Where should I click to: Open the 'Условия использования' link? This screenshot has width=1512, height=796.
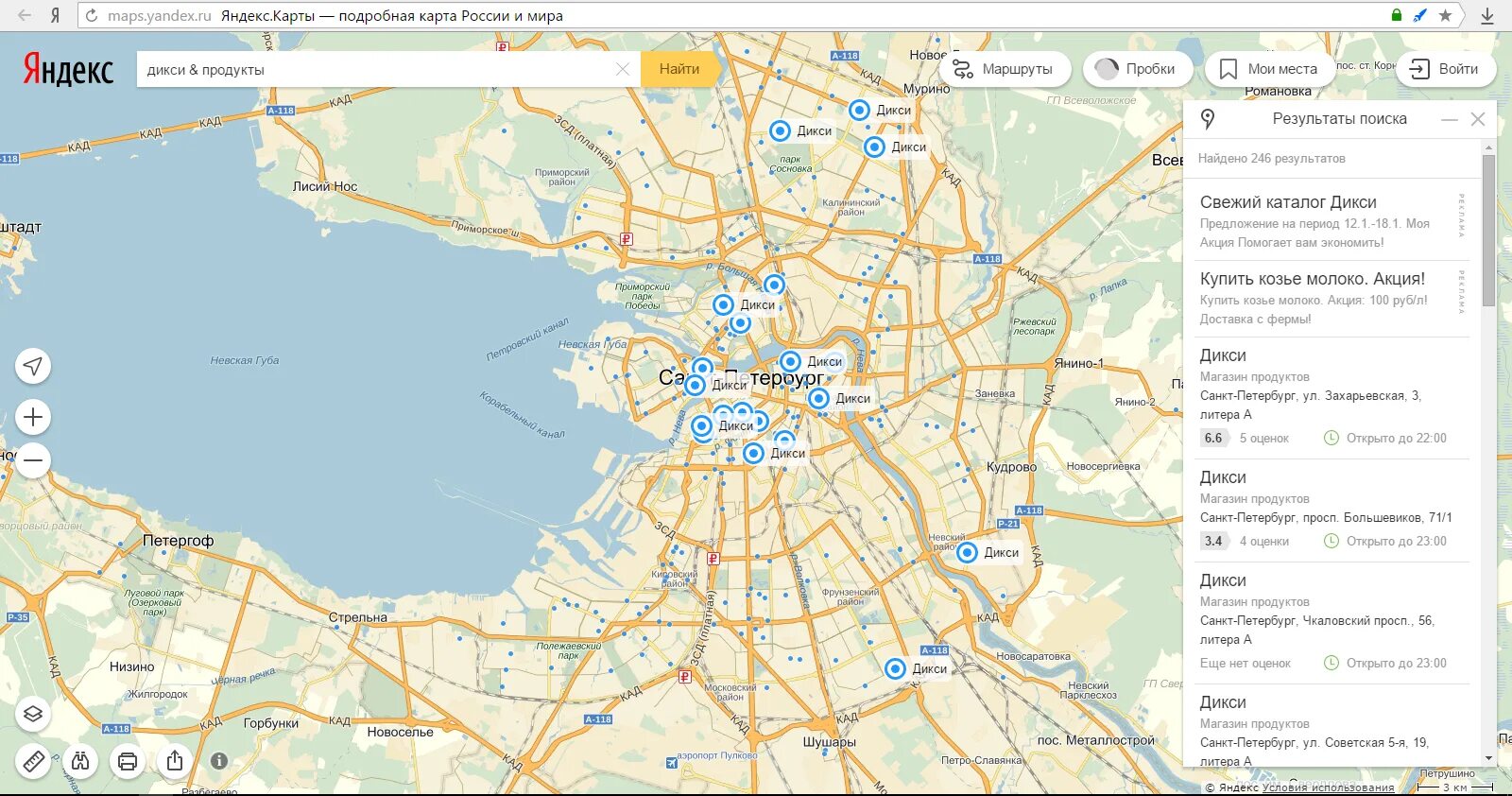click(x=1328, y=787)
